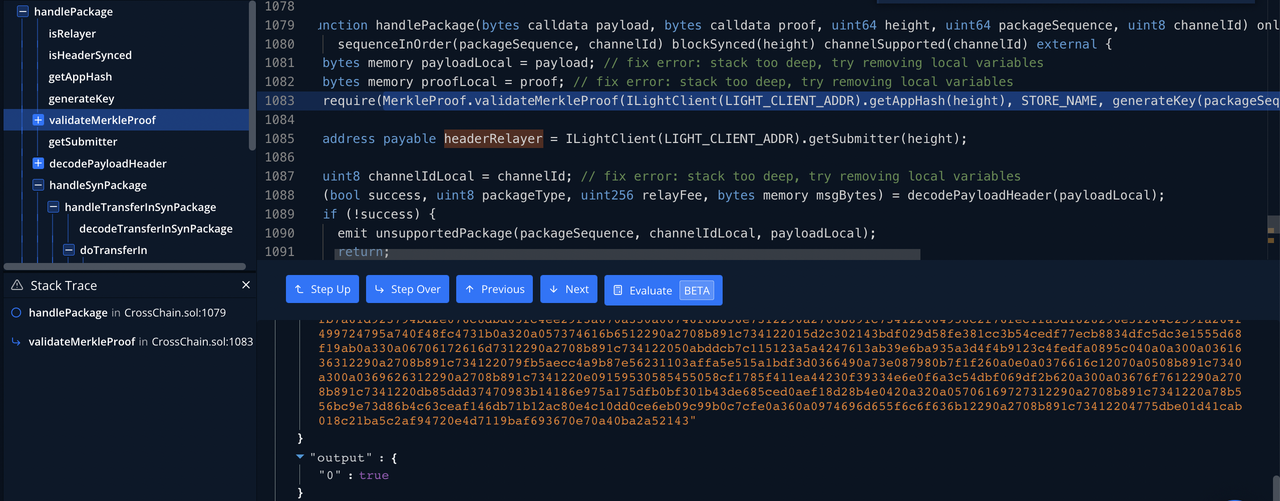The width and height of the screenshot is (1280, 501).
Task: Close the Stack Trace panel
Action: (x=246, y=285)
